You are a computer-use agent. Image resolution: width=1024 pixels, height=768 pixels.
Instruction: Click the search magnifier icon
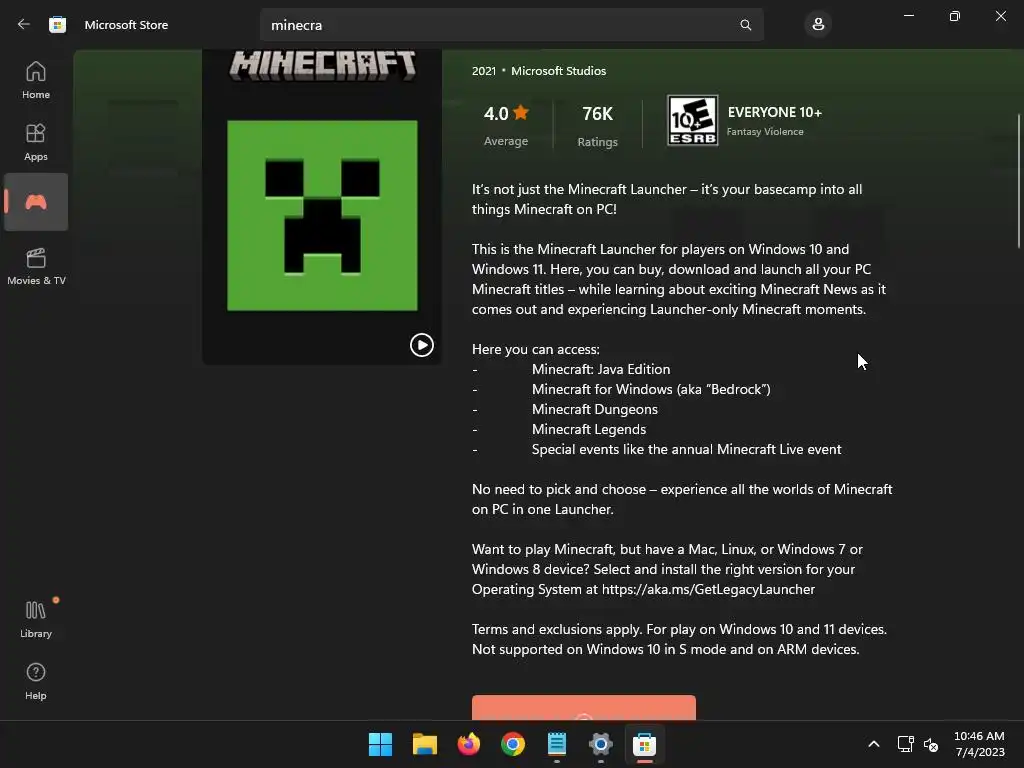point(745,25)
